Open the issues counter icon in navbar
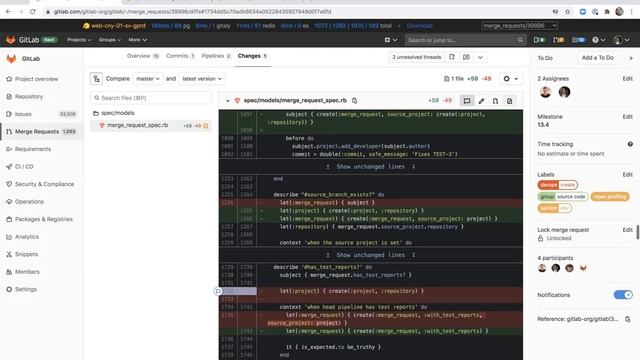This screenshot has height=360, width=640. (x=539, y=40)
